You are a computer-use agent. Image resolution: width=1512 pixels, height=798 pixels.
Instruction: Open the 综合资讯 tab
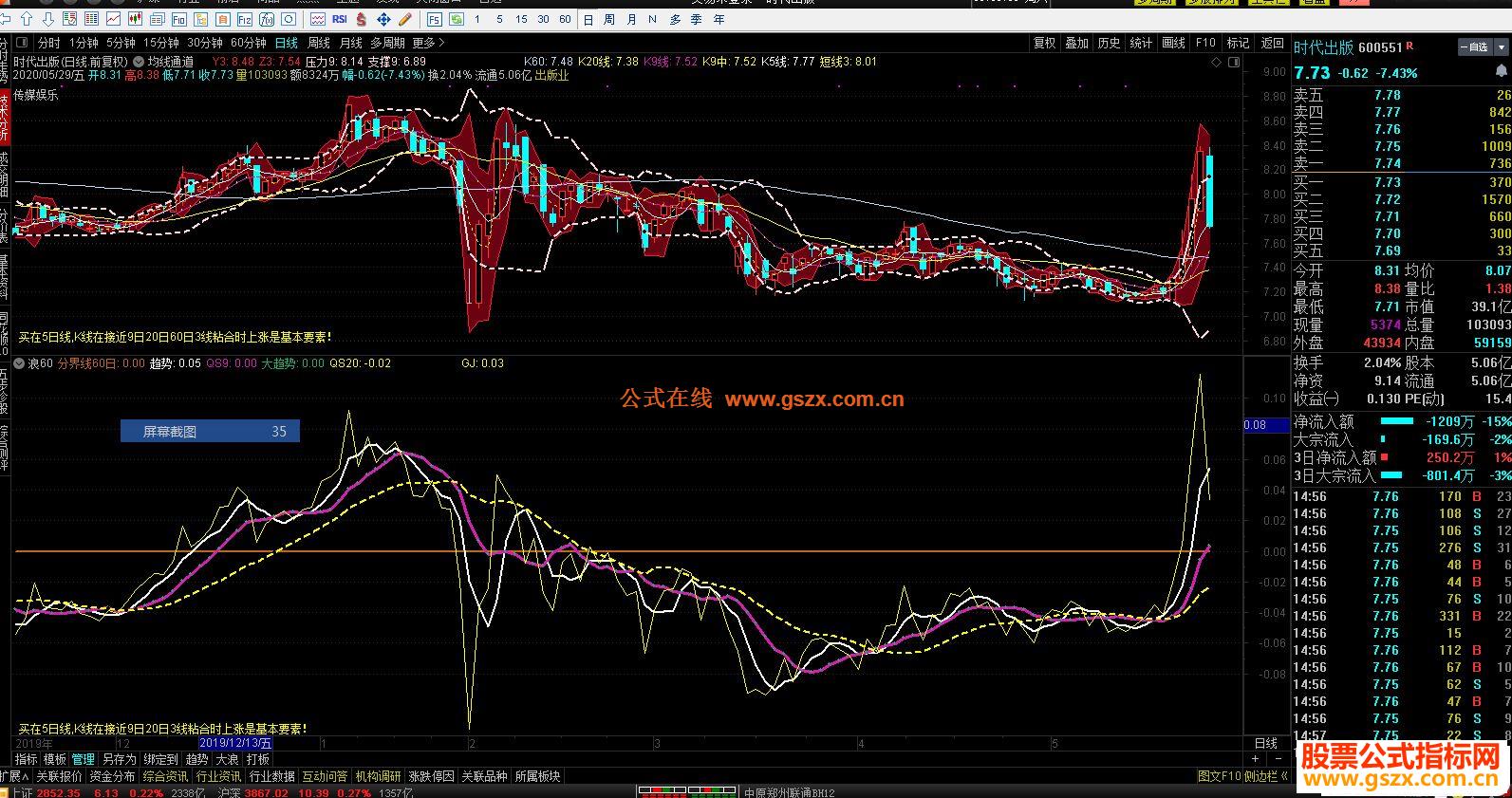pyautogui.click(x=165, y=776)
